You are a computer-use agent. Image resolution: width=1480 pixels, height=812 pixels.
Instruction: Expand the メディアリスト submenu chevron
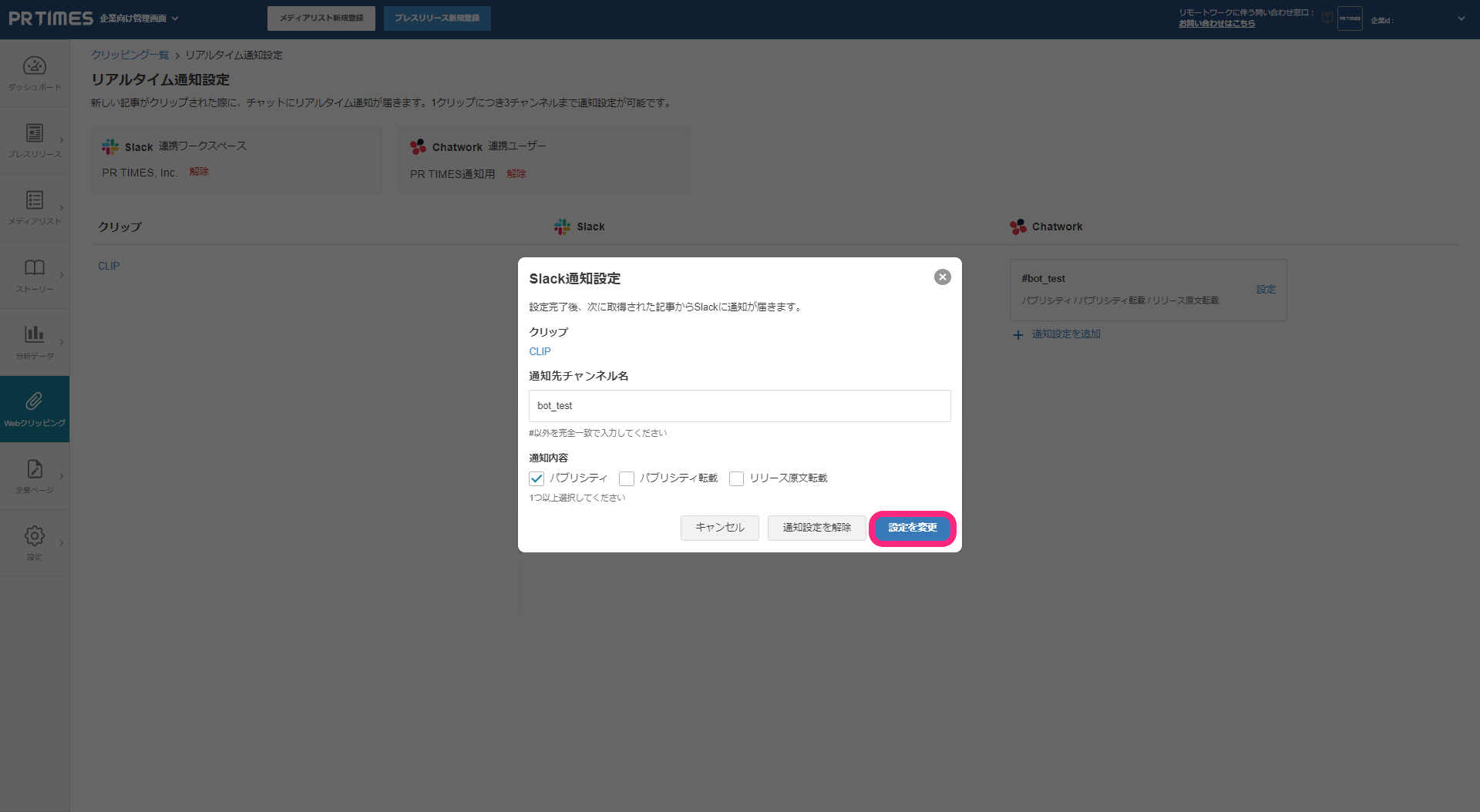[x=62, y=207]
